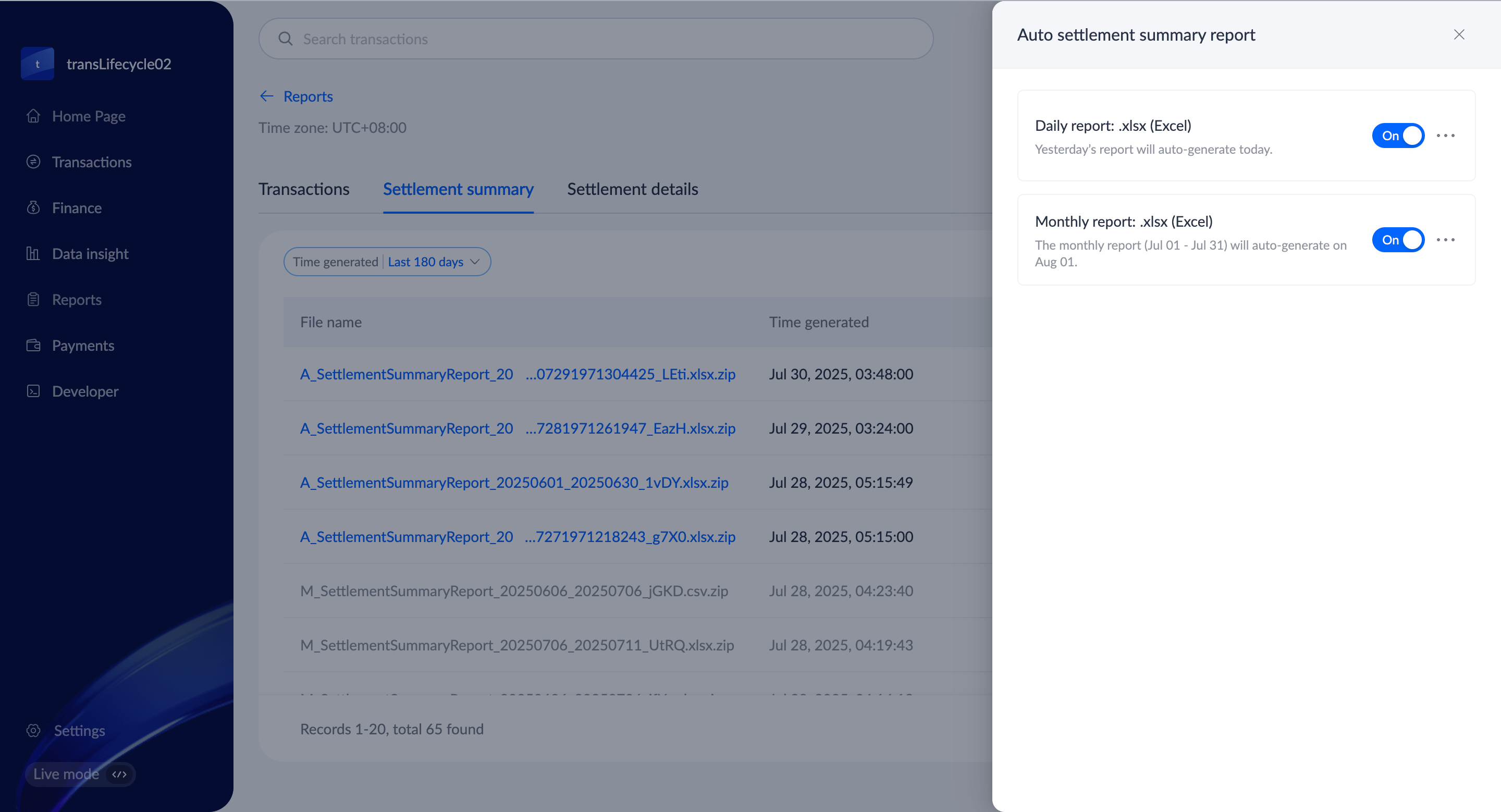Open Monthly report three-dot options menu

coord(1446,240)
